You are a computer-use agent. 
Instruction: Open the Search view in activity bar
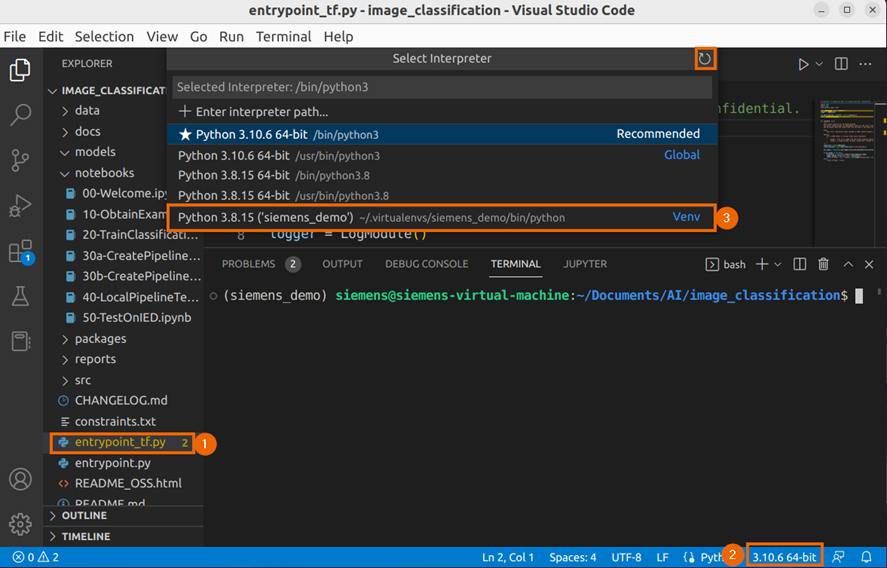coord(20,115)
